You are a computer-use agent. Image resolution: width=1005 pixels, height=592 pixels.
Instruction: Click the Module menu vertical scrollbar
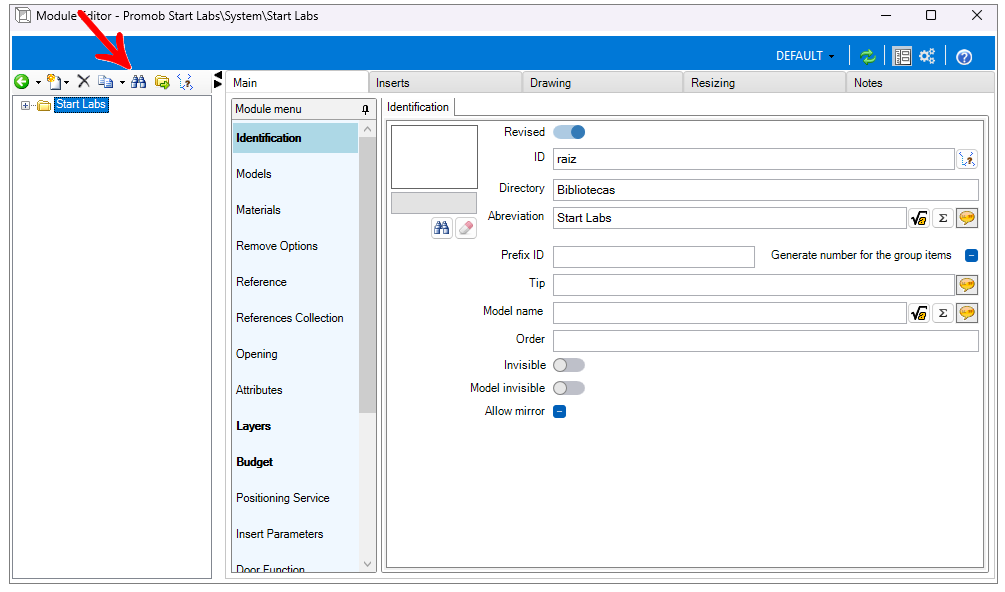[367, 274]
